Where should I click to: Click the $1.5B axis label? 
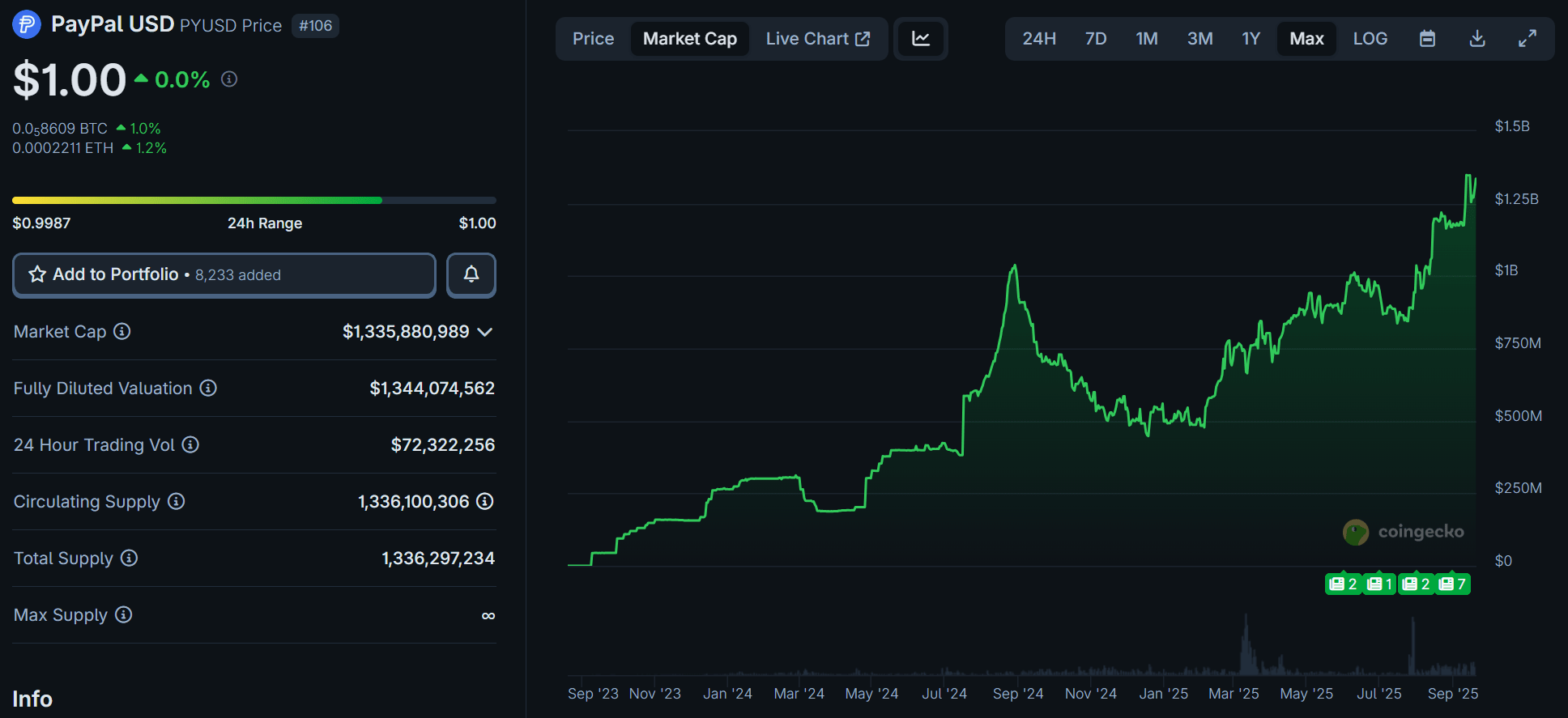coord(1512,126)
